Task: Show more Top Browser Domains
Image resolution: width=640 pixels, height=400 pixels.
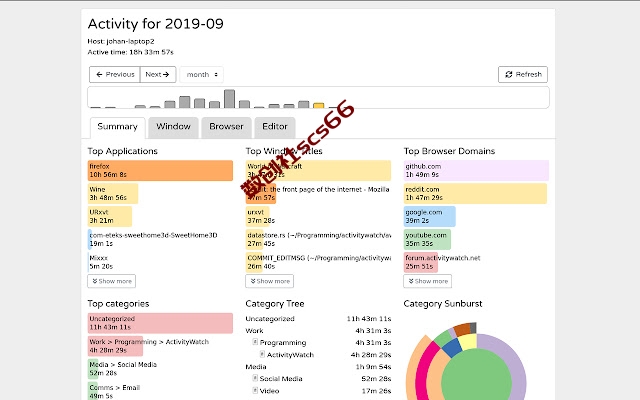Action: 427,281
